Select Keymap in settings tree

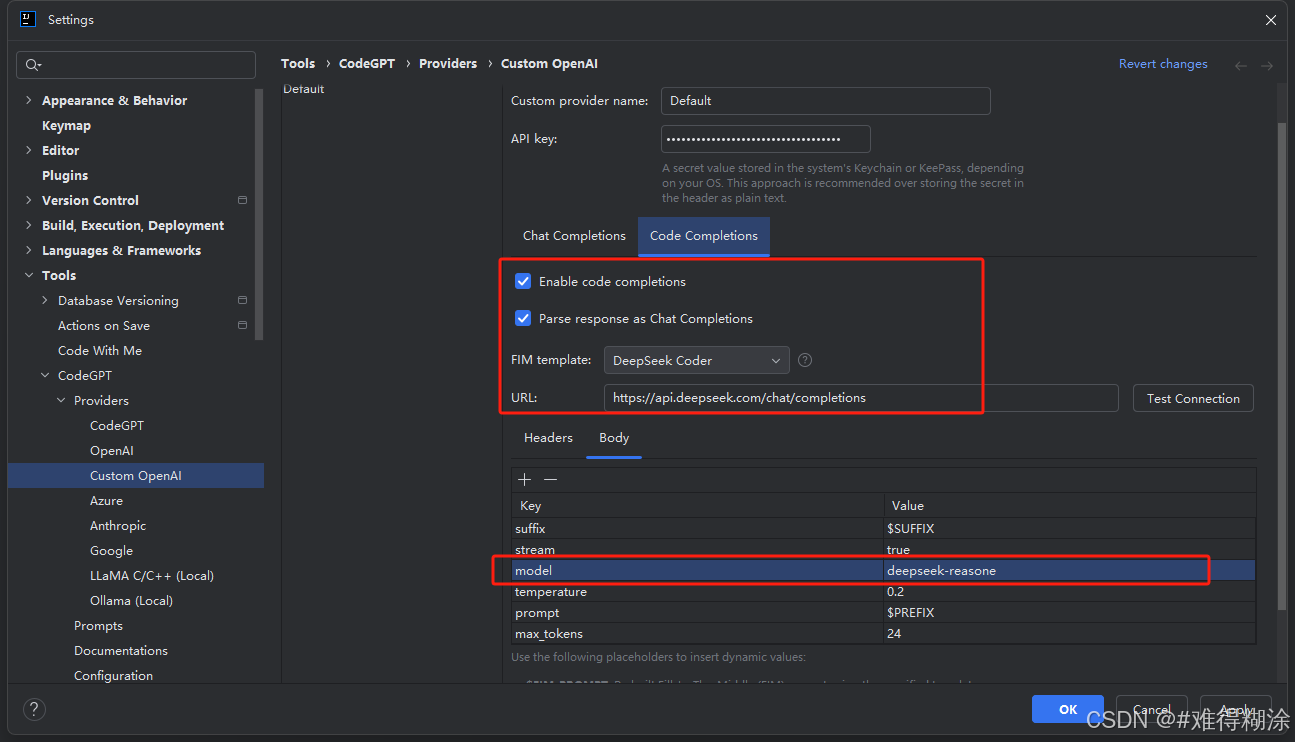click(66, 125)
